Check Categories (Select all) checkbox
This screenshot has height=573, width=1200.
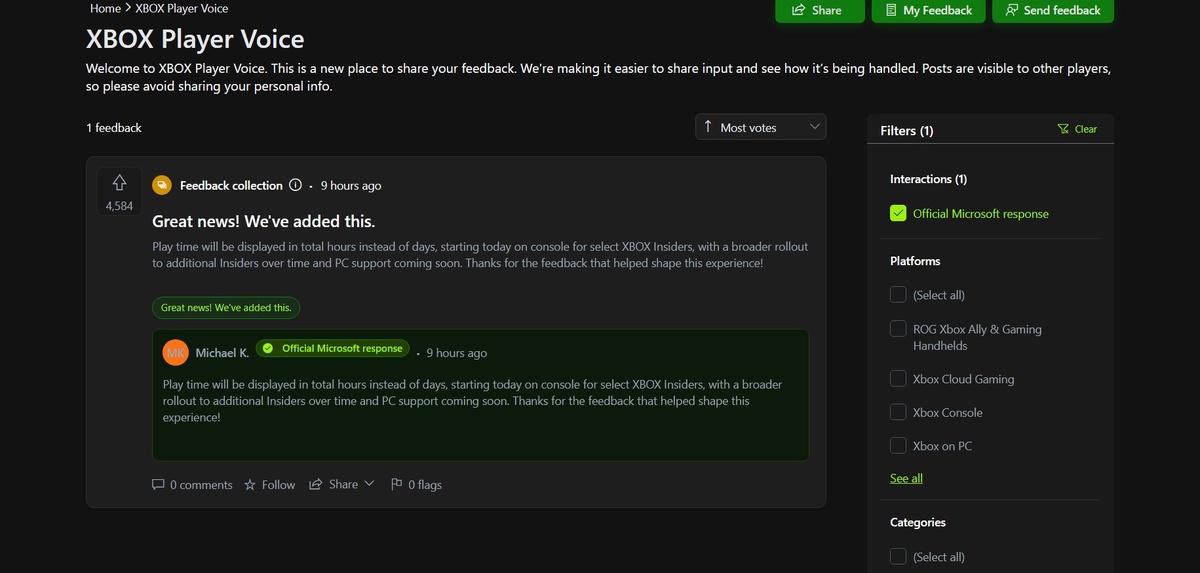point(898,556)
